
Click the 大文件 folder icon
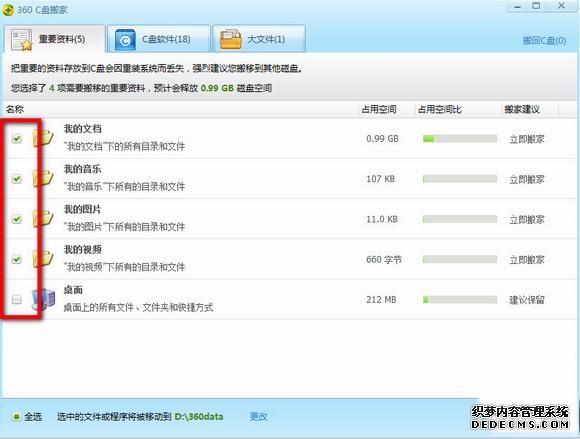pyautogui.click(x=230, y=40)
